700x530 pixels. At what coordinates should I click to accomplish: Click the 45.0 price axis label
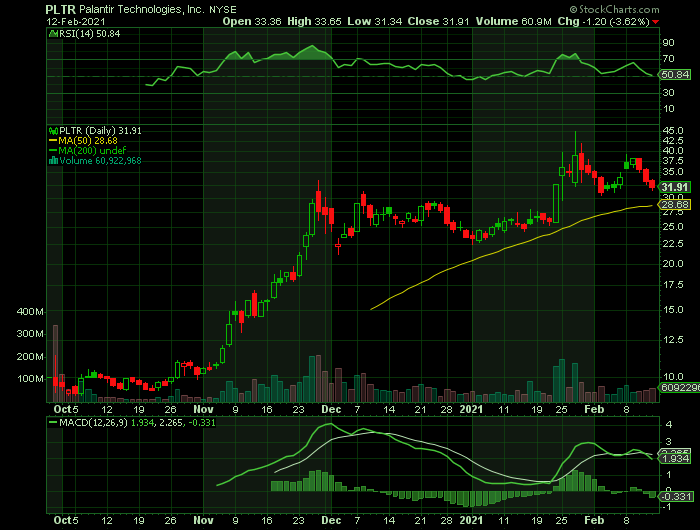point(673,130)
